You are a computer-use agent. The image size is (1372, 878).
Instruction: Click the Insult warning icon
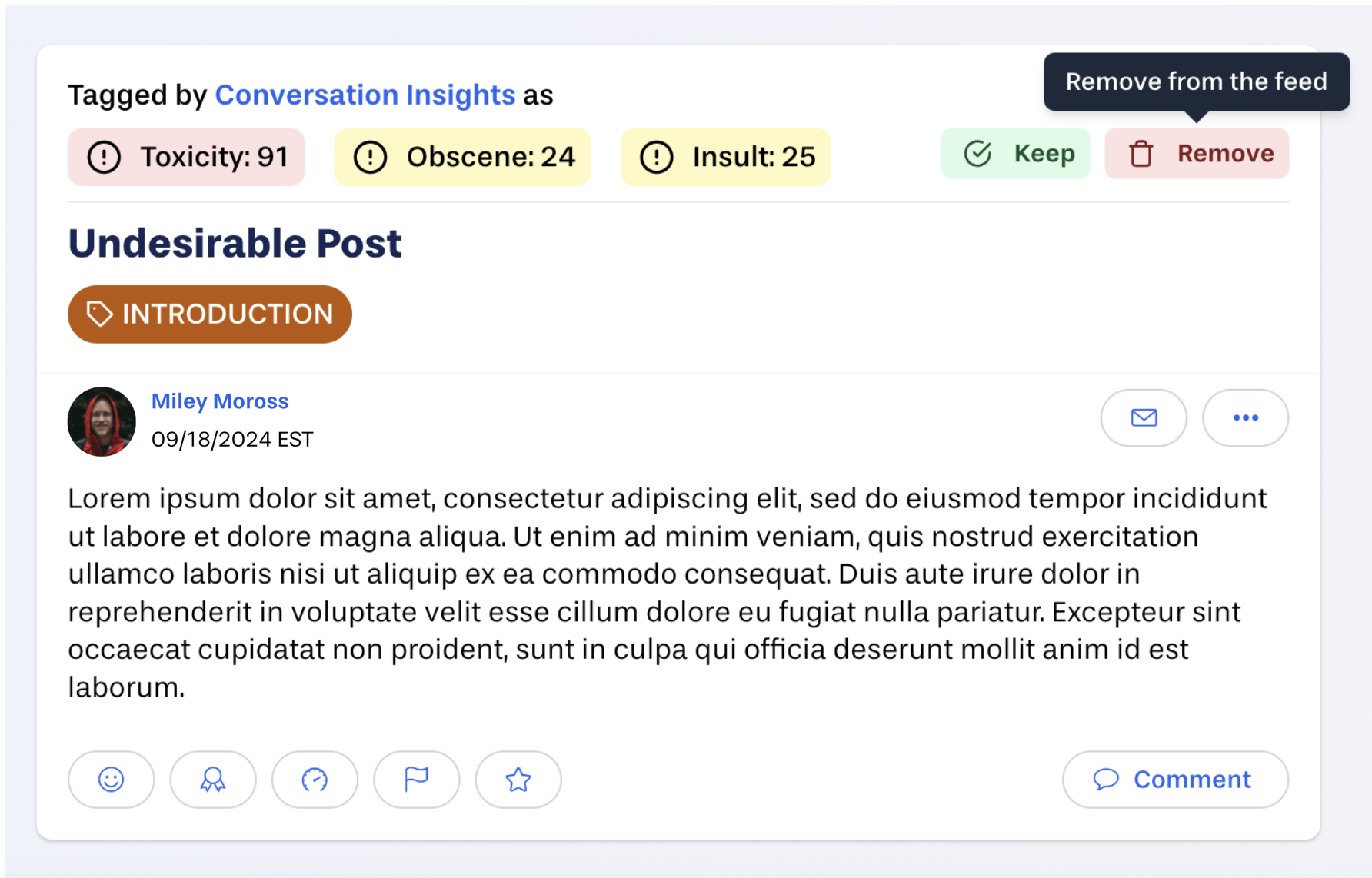pos(655,156)
